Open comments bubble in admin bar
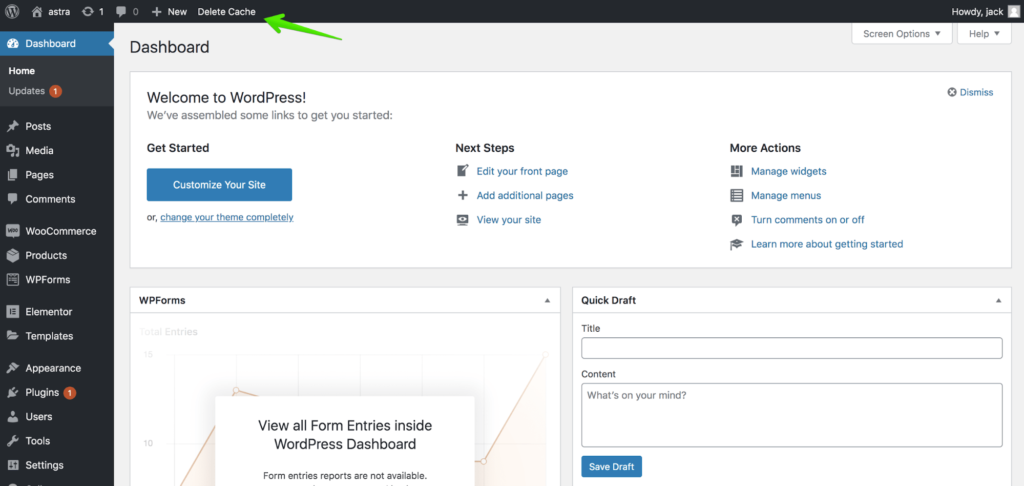 point(121,12)
